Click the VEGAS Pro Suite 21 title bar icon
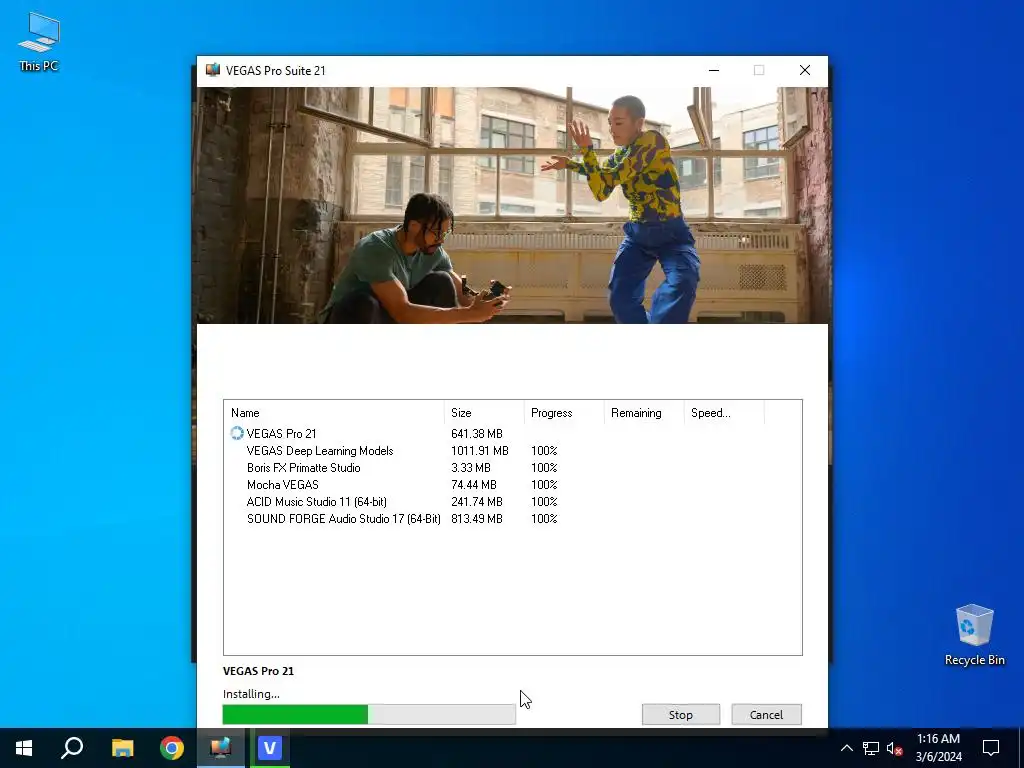This screenshot has height=768, width=1024. (x=212, y=70)
